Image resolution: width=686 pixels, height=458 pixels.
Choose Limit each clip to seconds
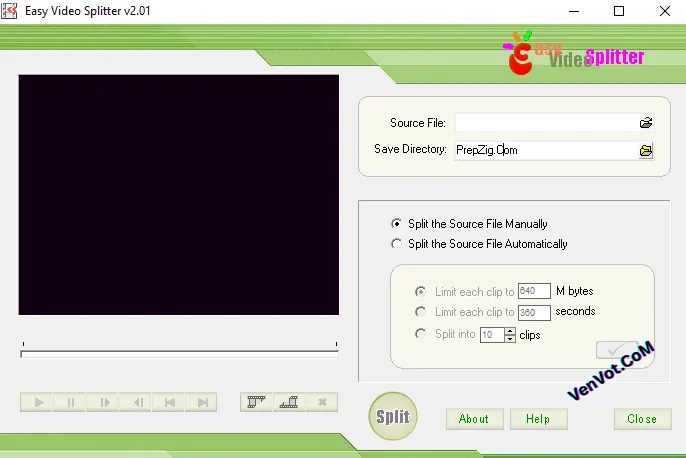tap(420, 312)
